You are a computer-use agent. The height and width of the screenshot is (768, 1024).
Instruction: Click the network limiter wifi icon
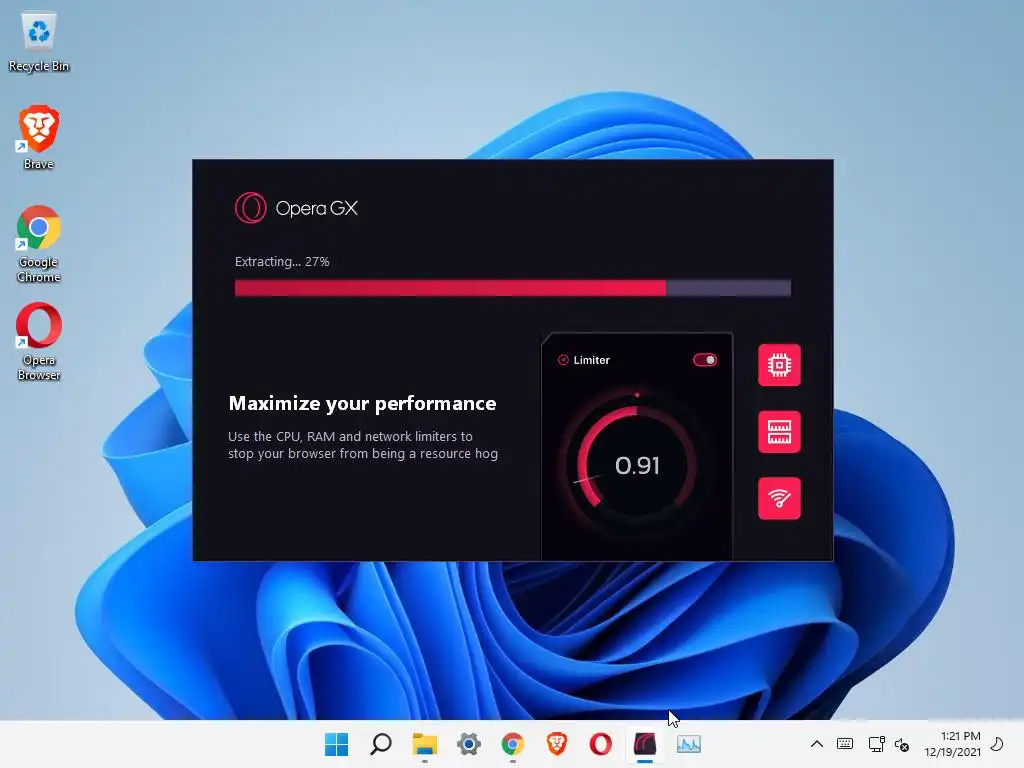pos(779,498)
